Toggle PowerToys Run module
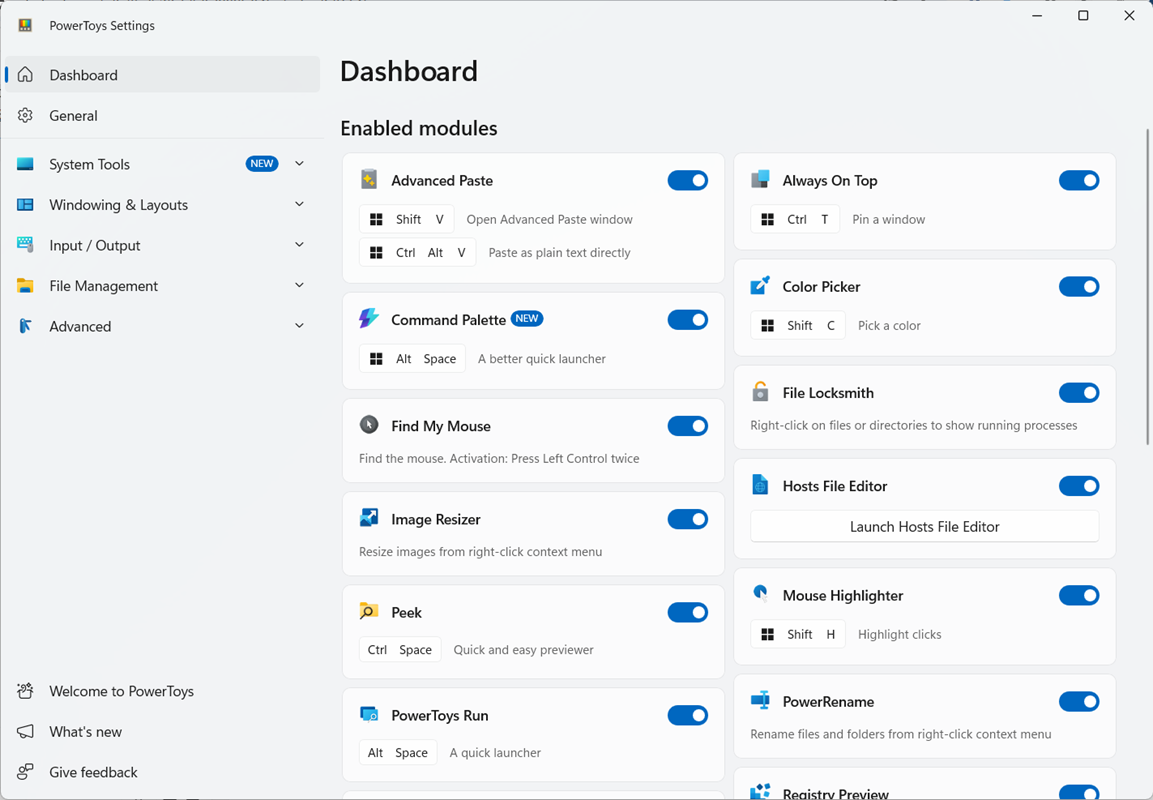The width and height of the screenshot is (1153, 800). tap(688, 715)
